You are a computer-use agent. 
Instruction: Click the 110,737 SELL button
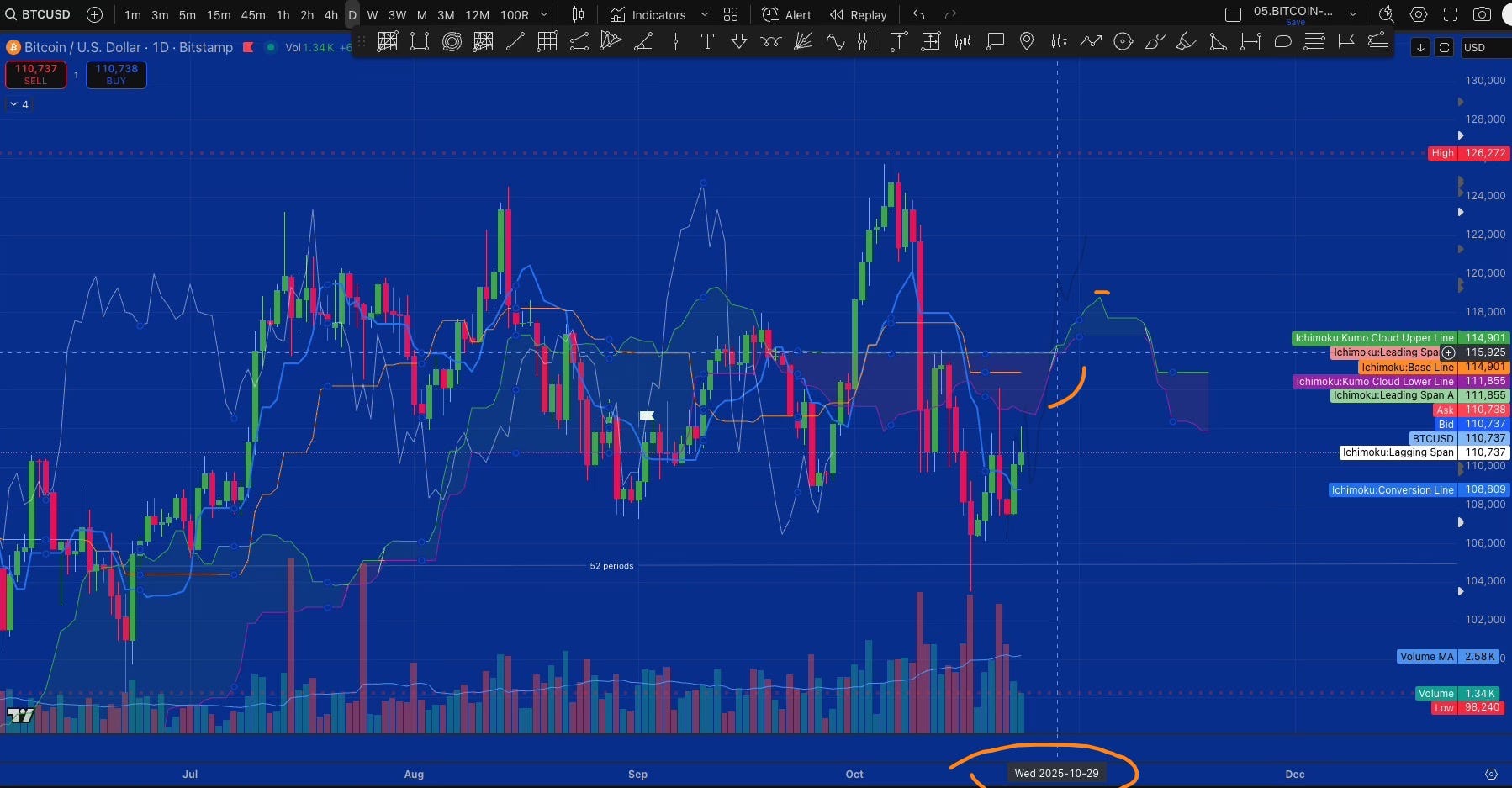point(35,74)
